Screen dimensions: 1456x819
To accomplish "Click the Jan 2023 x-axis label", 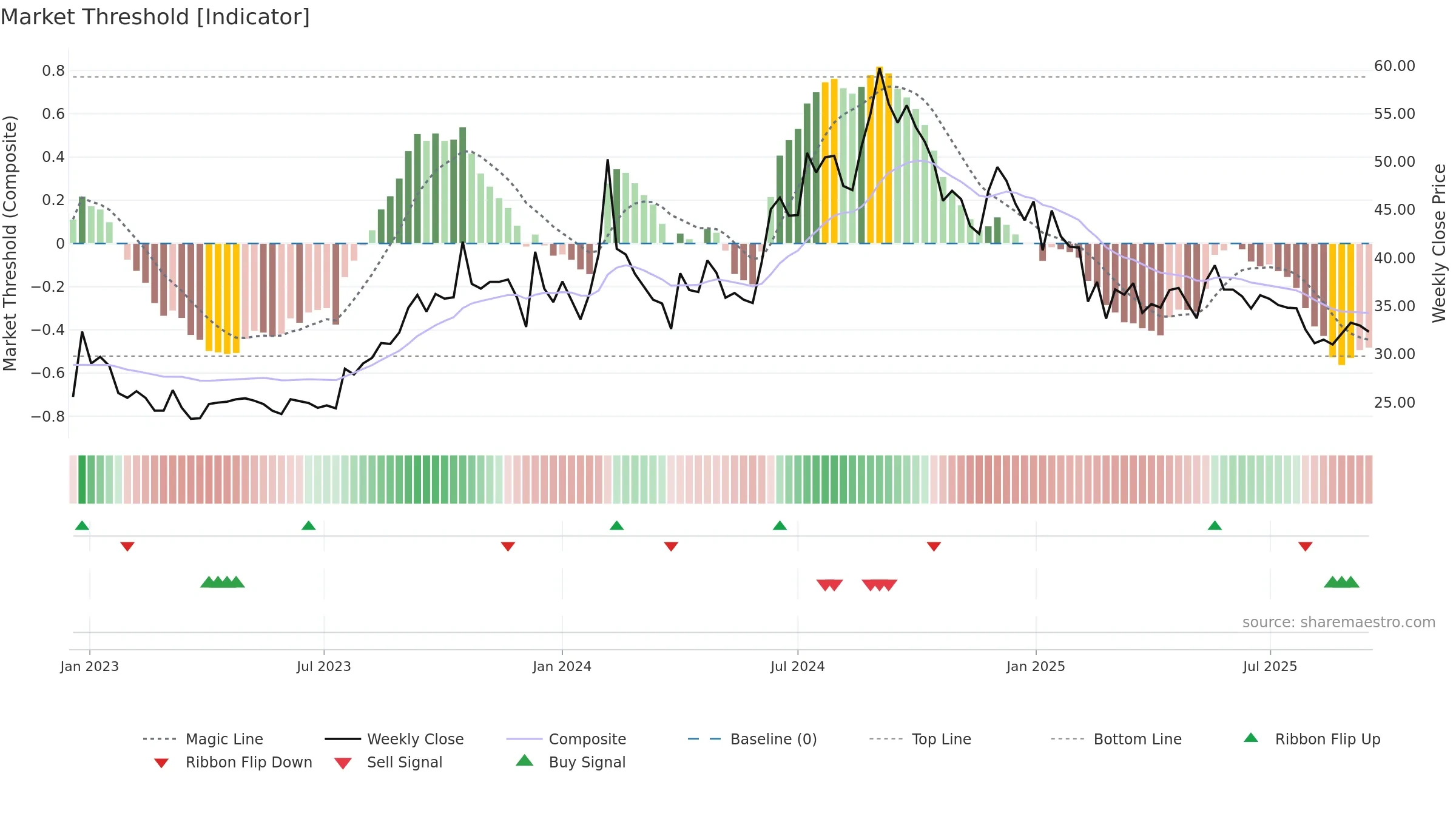I will [x=90, y=666].
